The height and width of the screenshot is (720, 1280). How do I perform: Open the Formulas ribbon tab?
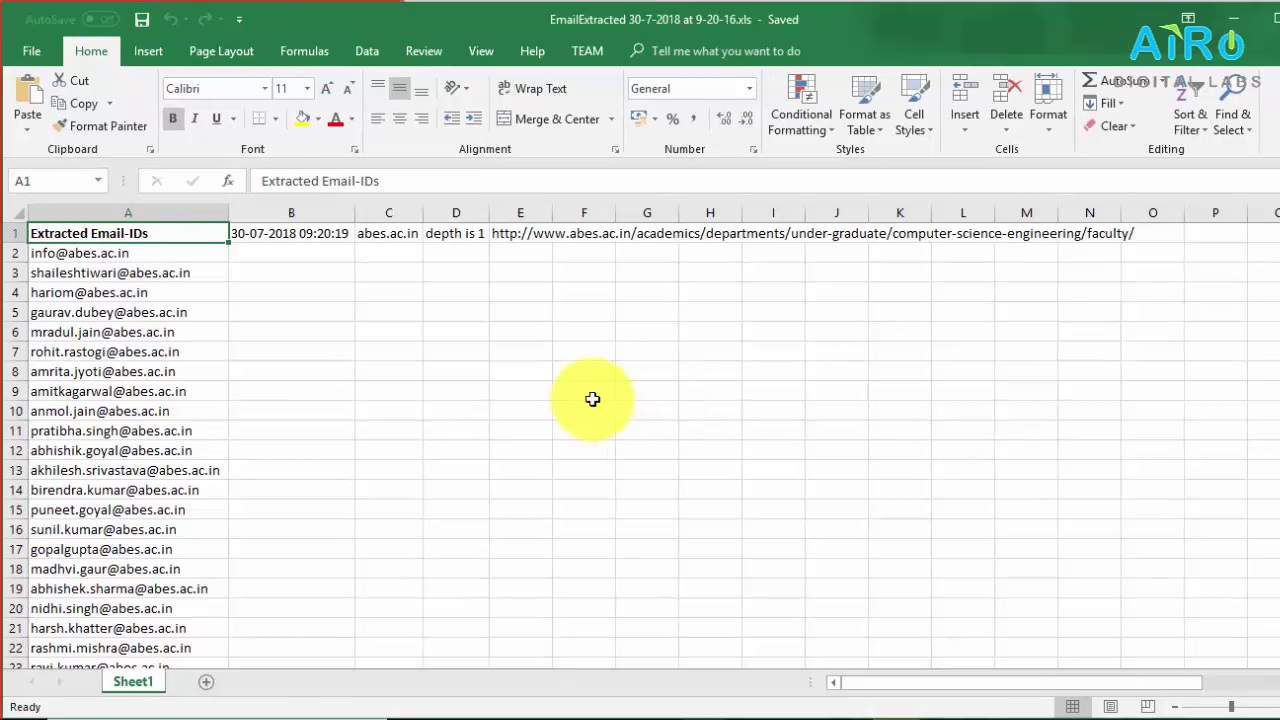tap(304, 51)
